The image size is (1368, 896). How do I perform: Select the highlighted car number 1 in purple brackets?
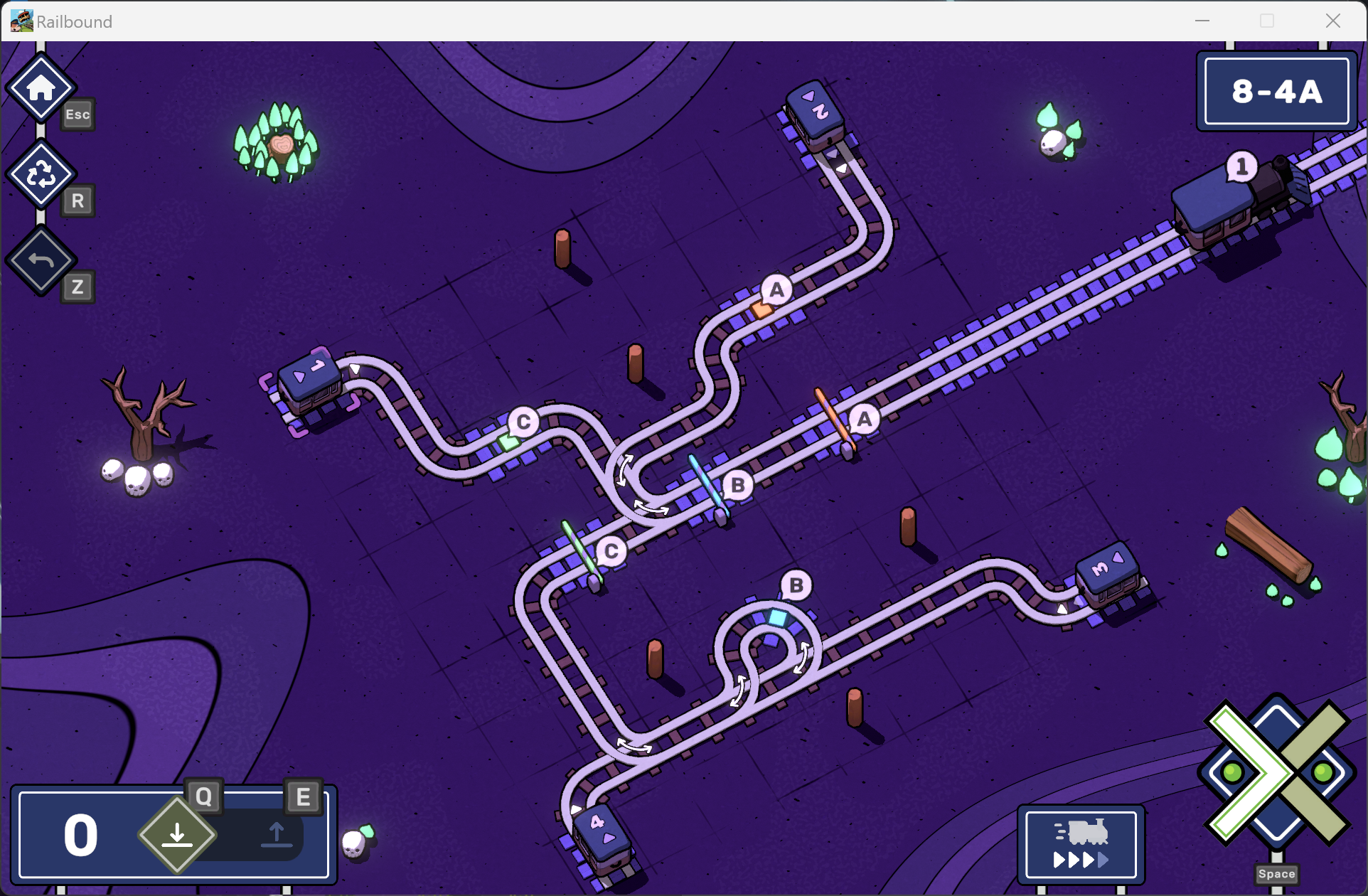[x=310, y=384]
